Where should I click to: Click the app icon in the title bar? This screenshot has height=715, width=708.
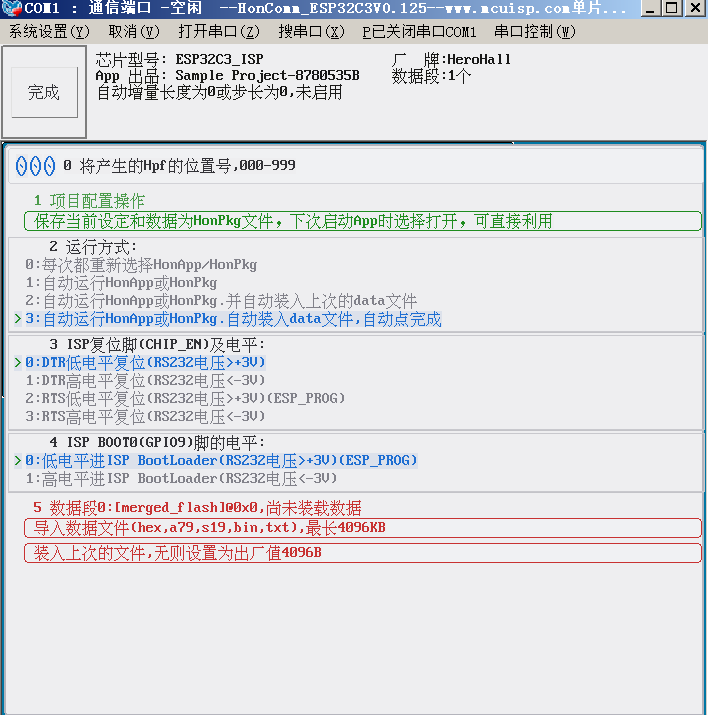click(11, 8)
